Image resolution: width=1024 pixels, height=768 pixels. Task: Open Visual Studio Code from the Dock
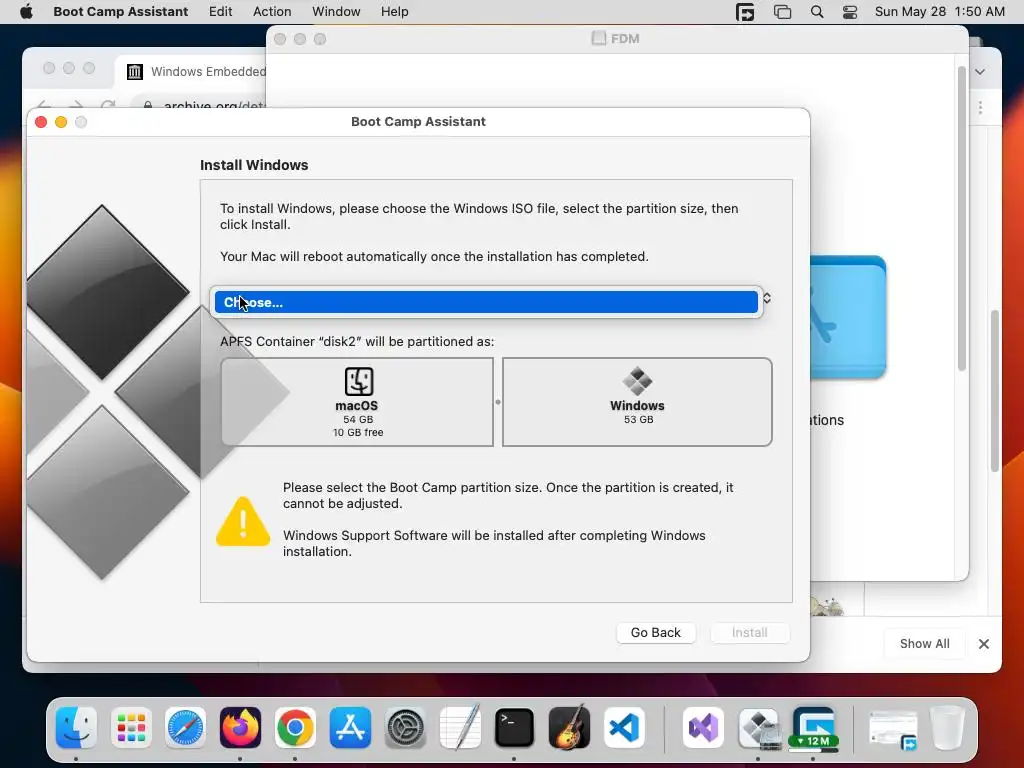coord(624,728)
